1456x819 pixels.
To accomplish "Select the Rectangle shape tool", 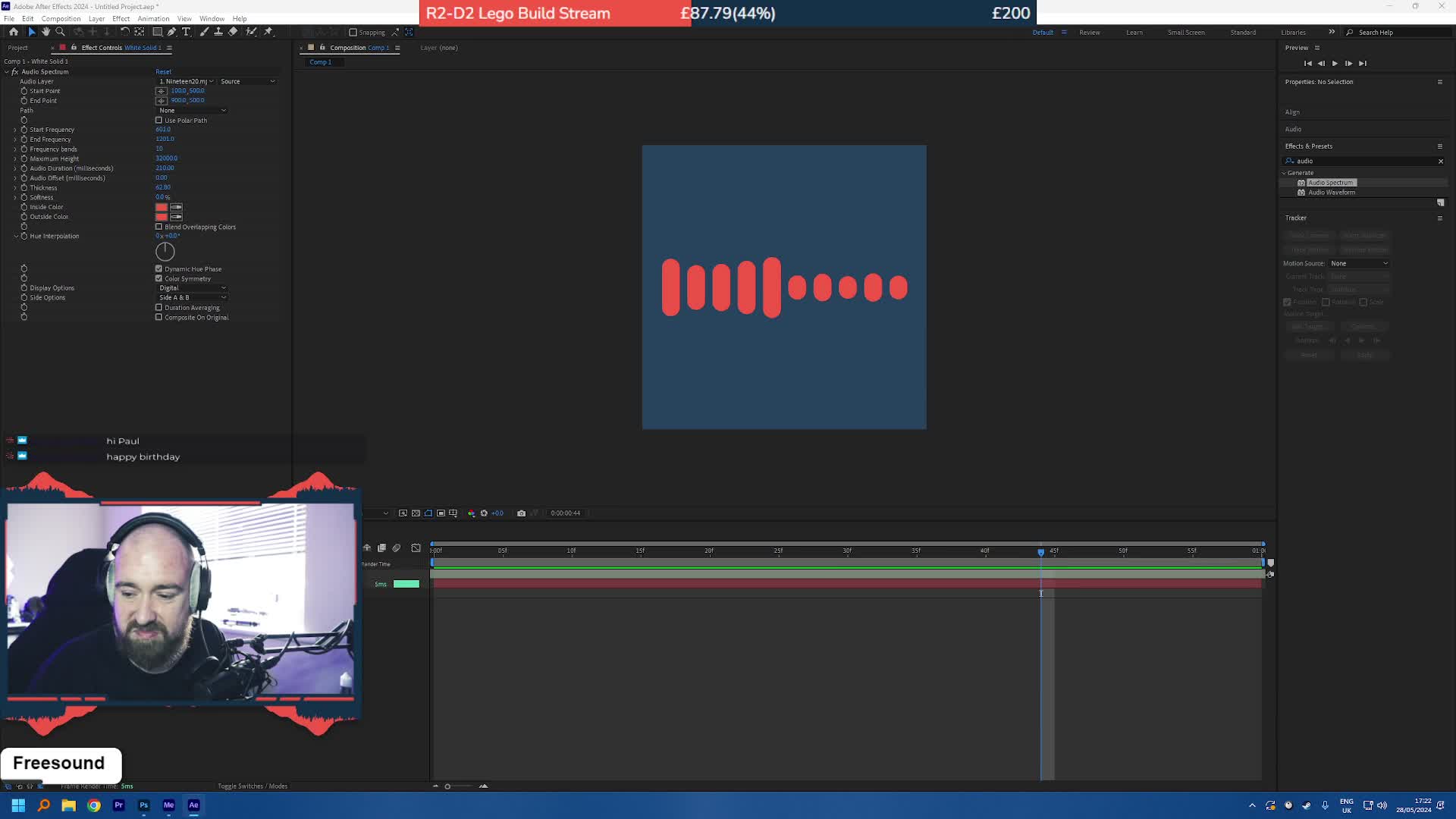I will coord(157,32).
